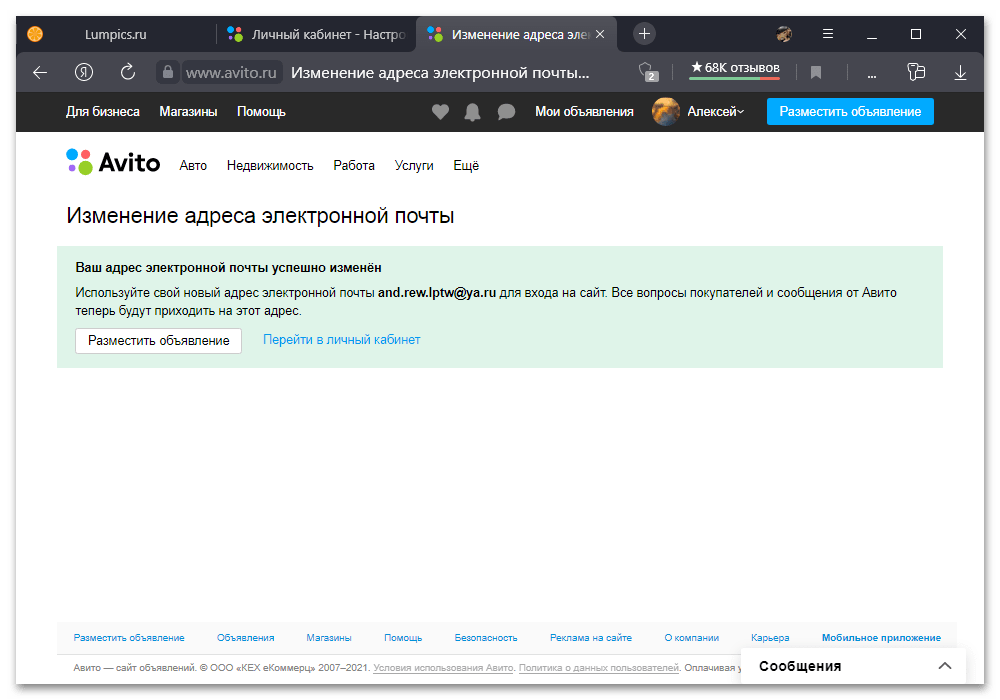
Task: Click the Алексей user avatar picture
Action: point(665,112)
